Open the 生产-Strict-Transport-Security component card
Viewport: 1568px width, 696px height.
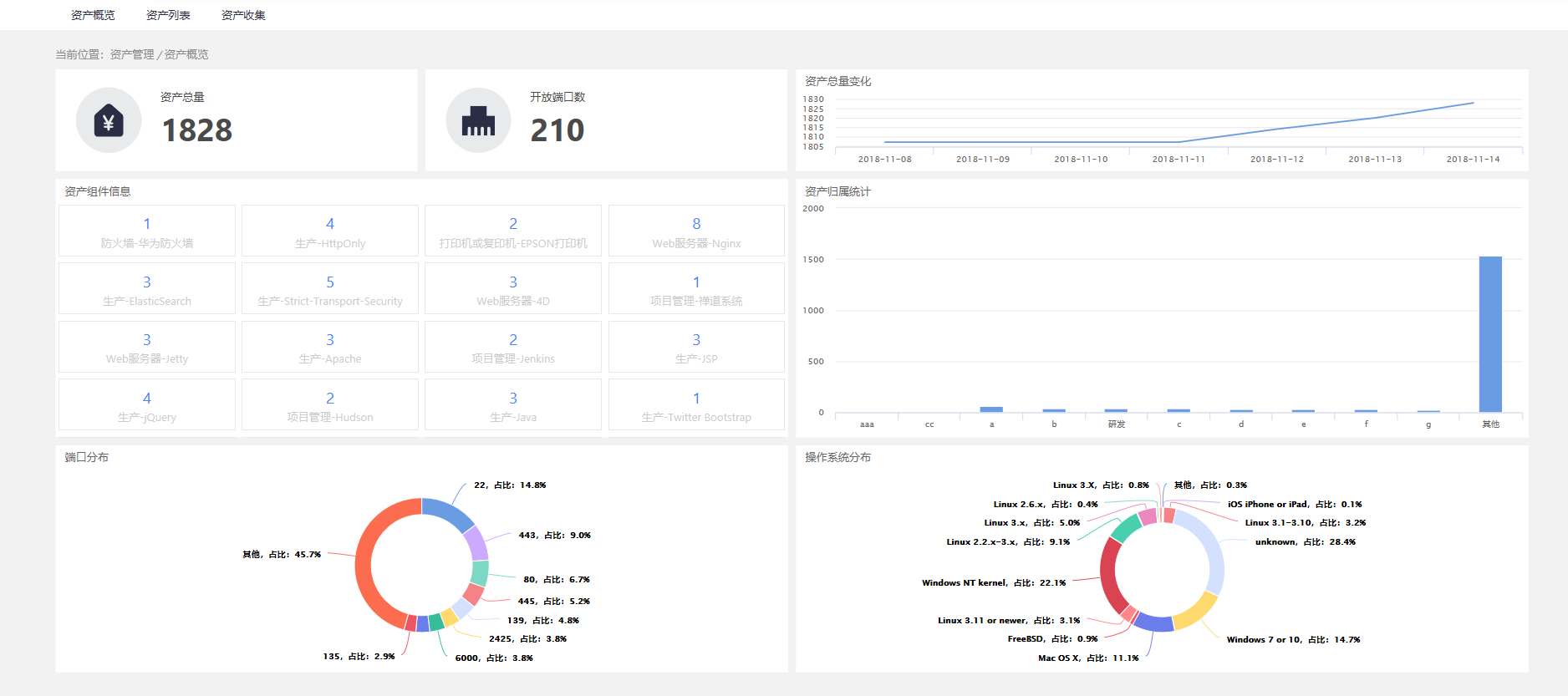tap(330, 289)
